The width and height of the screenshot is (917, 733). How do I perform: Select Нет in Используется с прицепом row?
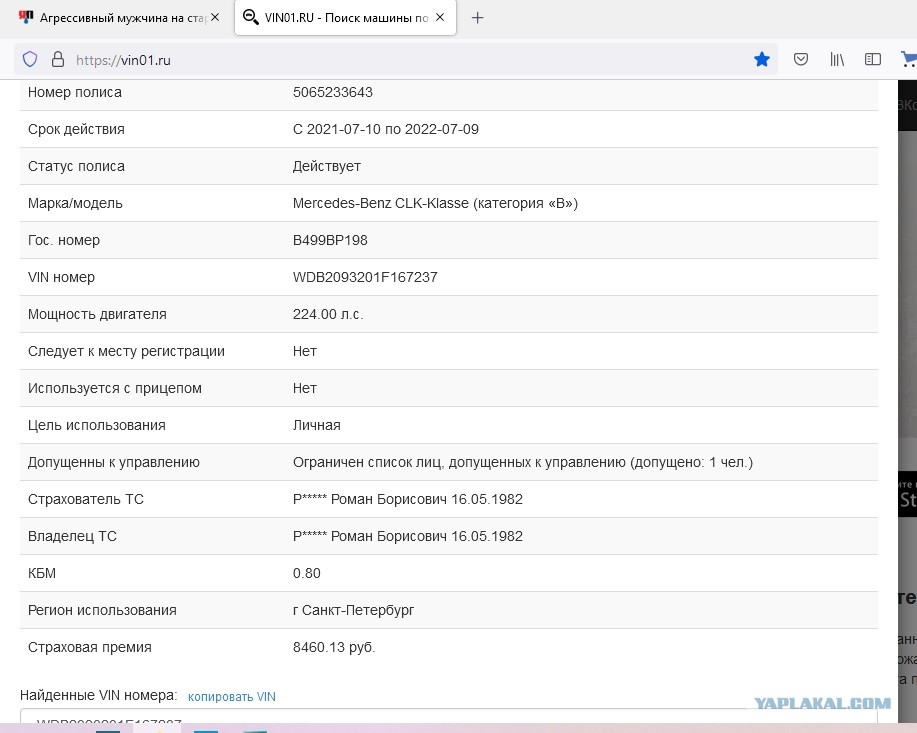point(305,388)
